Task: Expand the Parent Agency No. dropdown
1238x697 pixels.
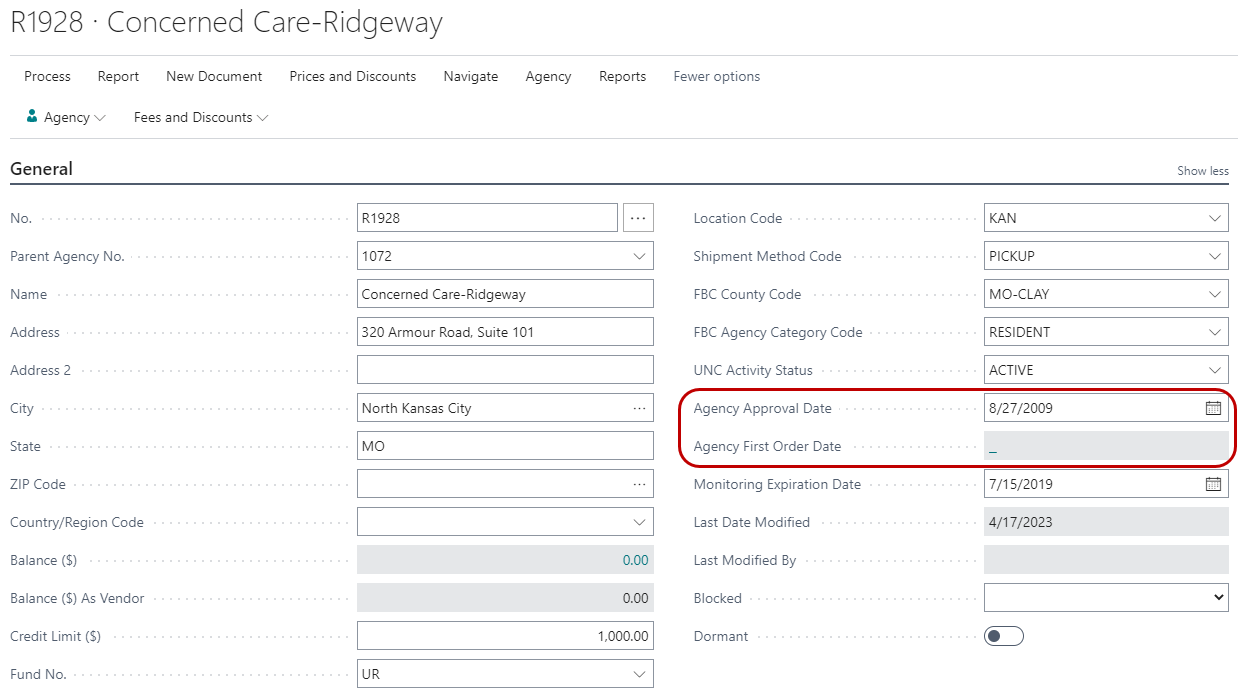Action: (639, 256)
